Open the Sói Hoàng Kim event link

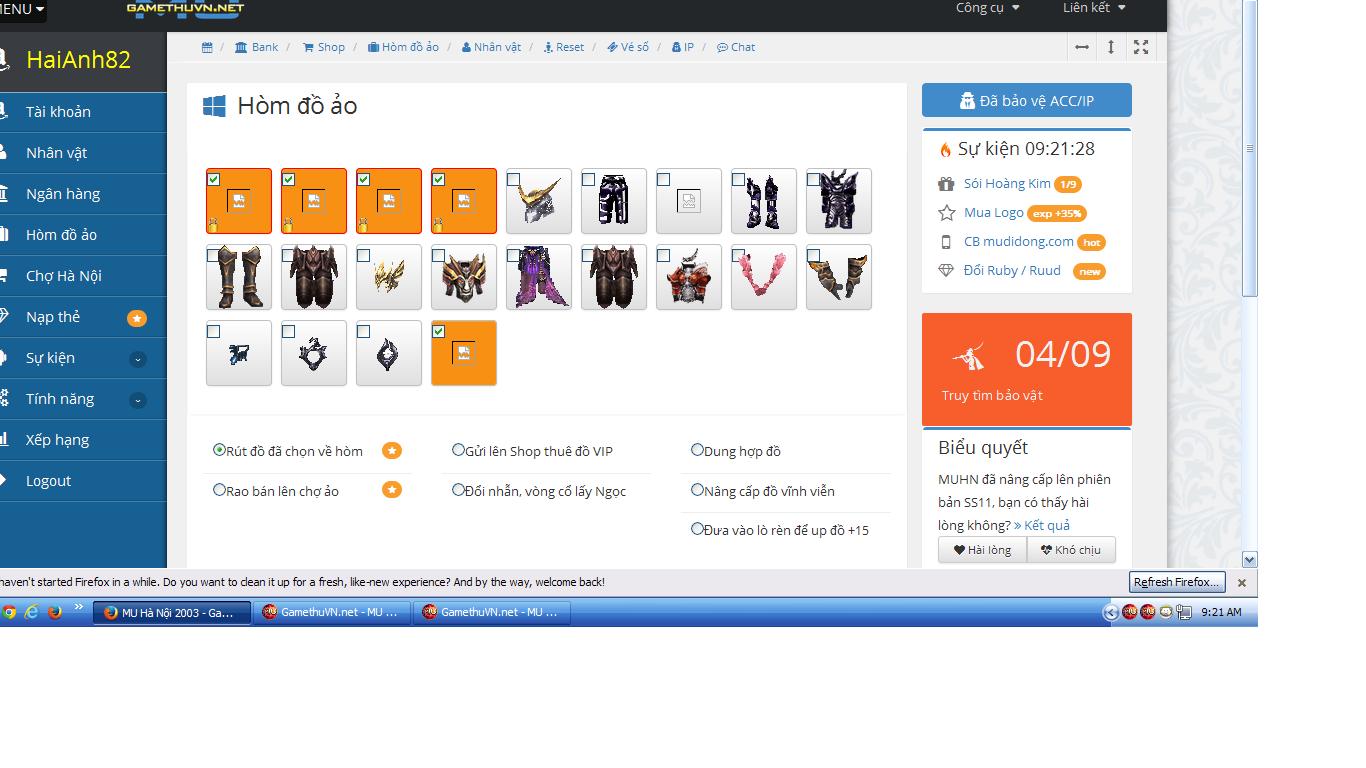1008,184
